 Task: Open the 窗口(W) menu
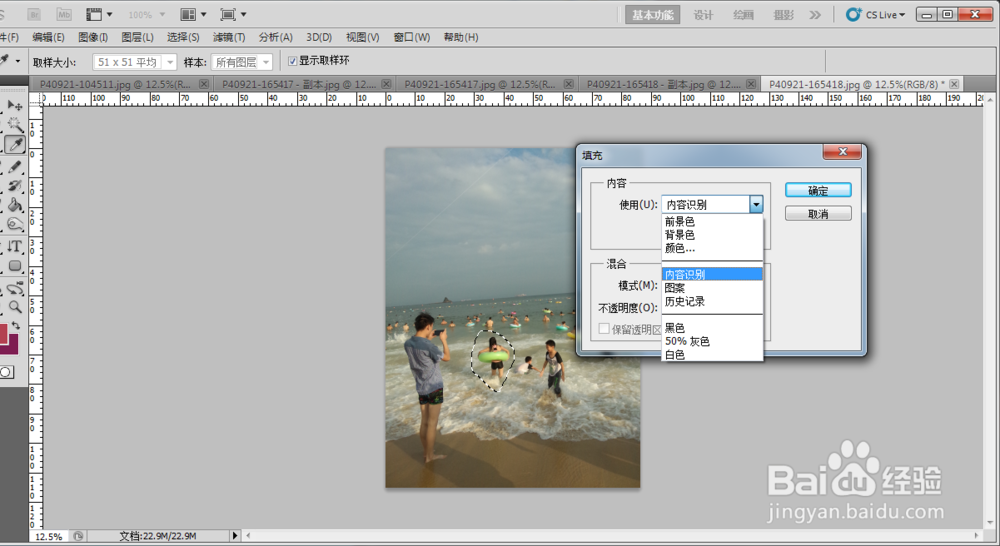click(x=412, y=38)
